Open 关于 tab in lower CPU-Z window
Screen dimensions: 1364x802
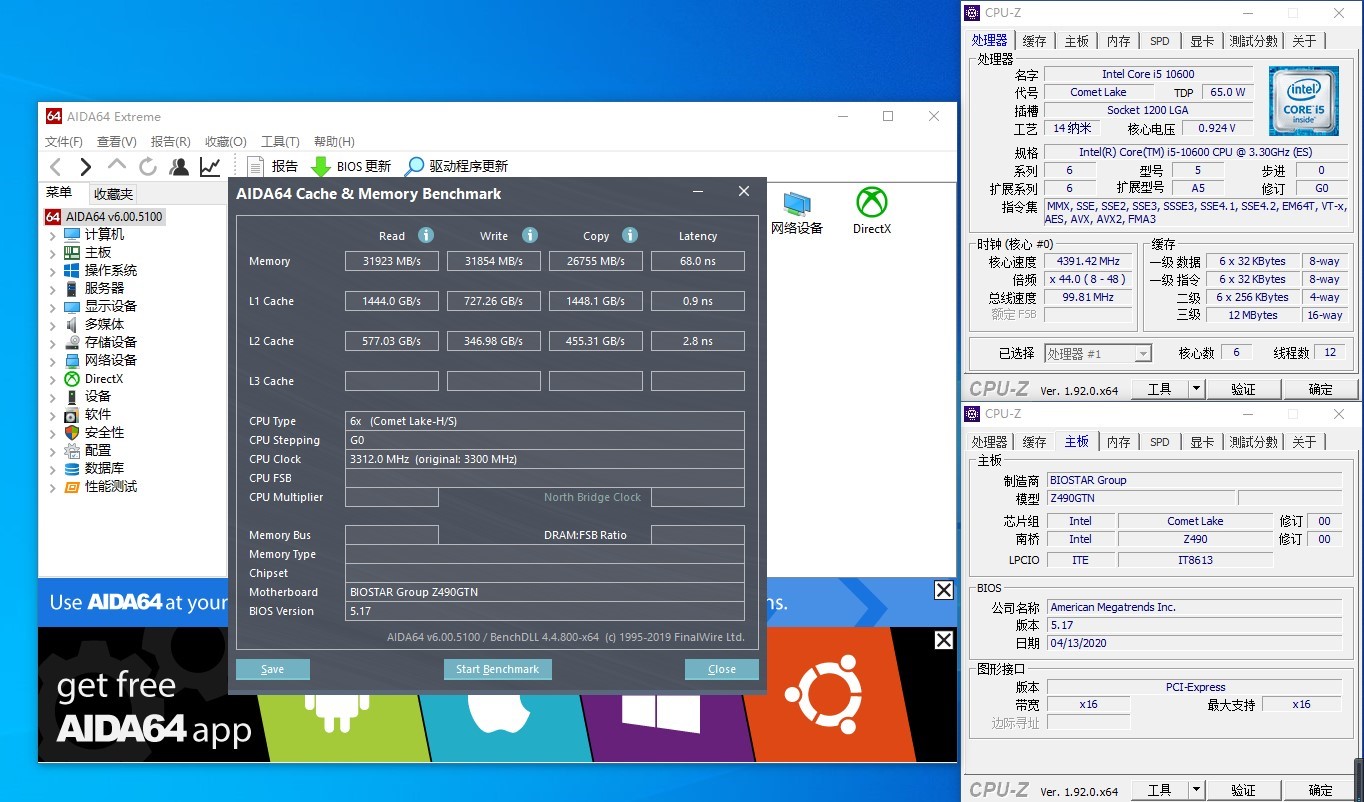1304,442
